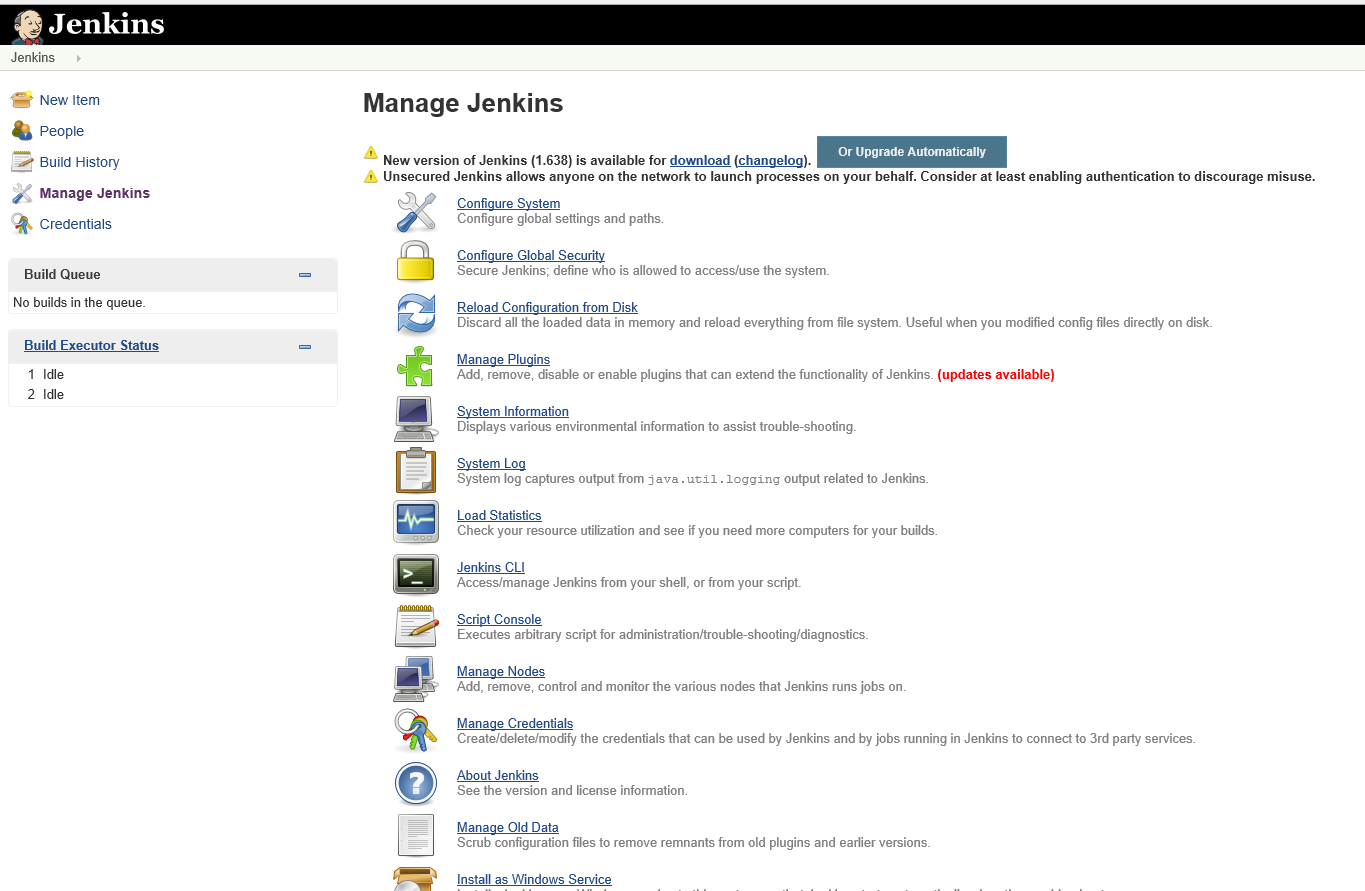Click the red "(updates available)" text
Image resolution: width=1365 pixels, height=891 pixels.
tap(996, 375)
